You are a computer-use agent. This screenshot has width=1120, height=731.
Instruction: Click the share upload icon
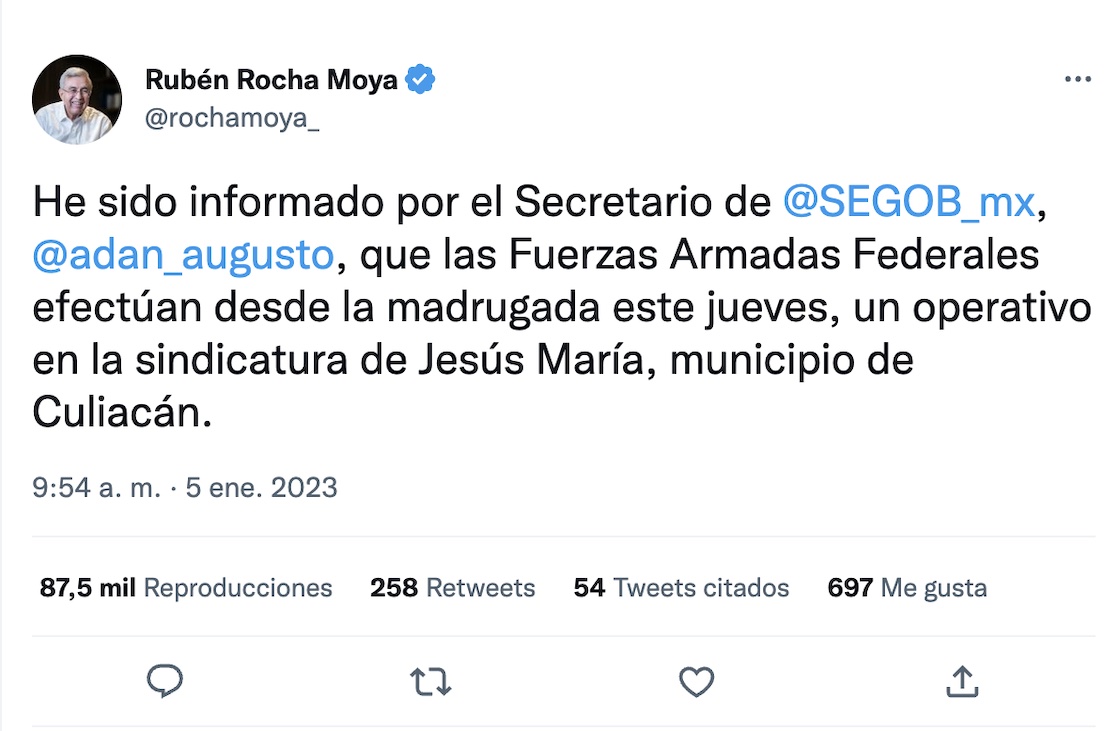961,682
